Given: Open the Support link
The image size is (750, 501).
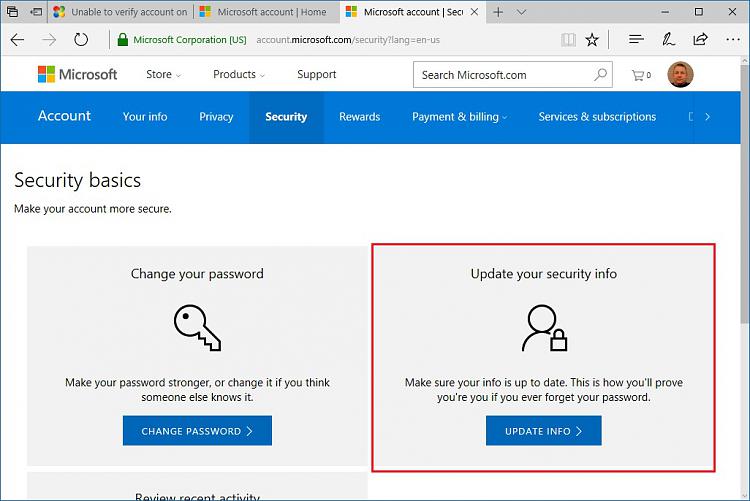Looking at the screenshot, I should 317,74.
